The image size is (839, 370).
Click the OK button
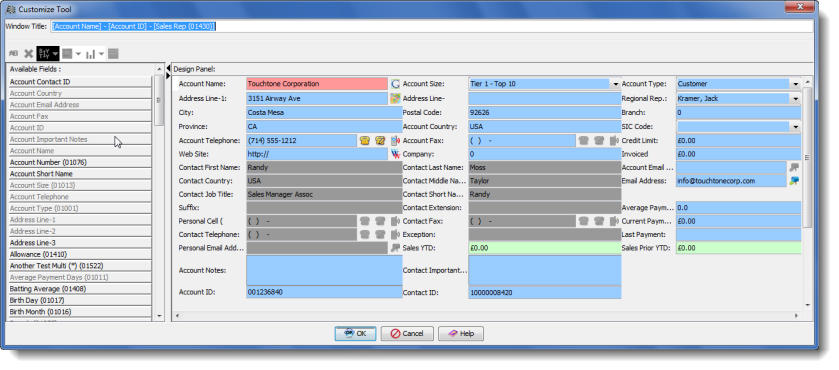(355, 334)
